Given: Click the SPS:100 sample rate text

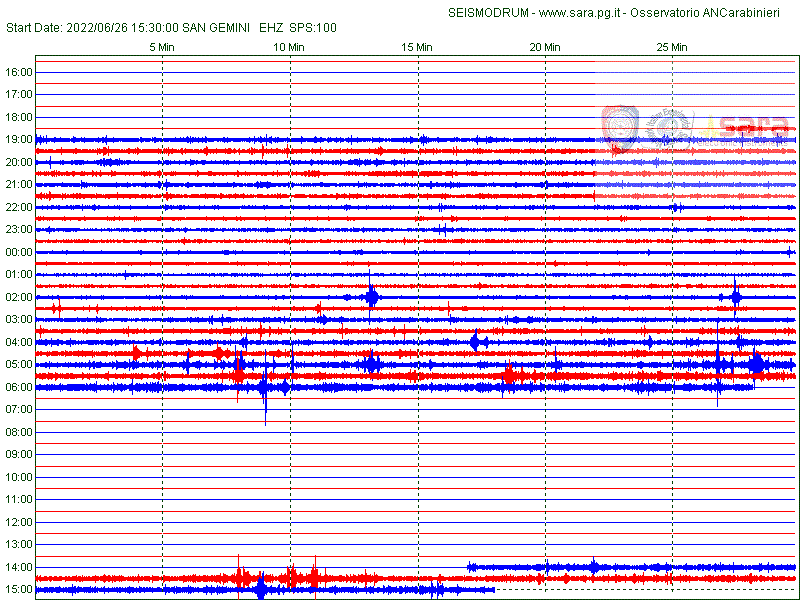Looking at the screenshot, I should pyautogui.click(x=313, y=28).
